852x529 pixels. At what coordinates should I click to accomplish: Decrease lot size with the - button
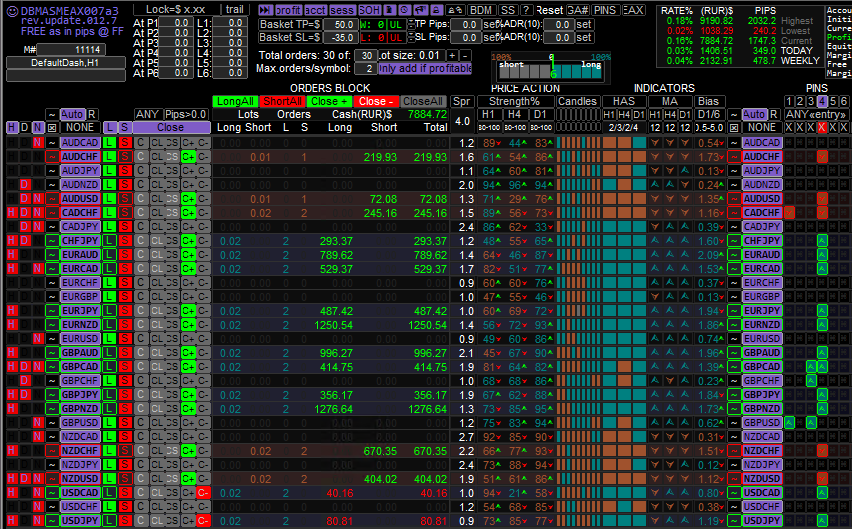pos(465,55)
